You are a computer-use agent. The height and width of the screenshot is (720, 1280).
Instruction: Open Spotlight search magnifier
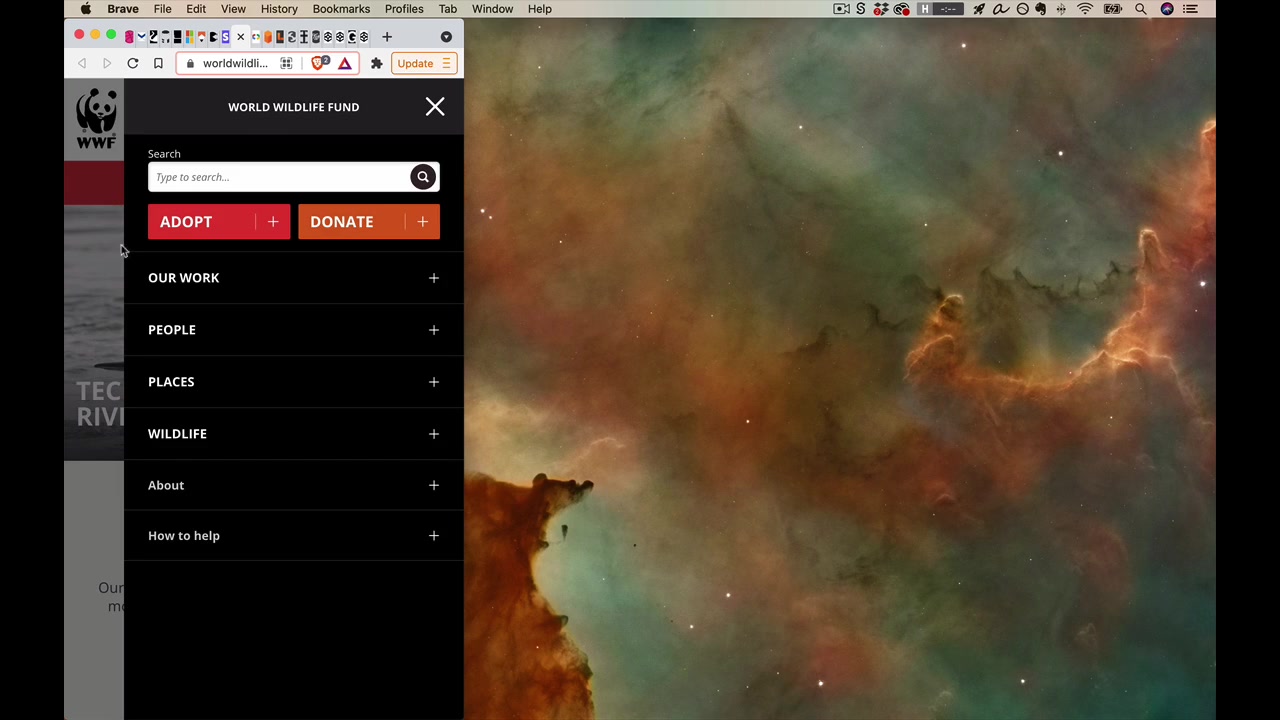coord(1141,9)
